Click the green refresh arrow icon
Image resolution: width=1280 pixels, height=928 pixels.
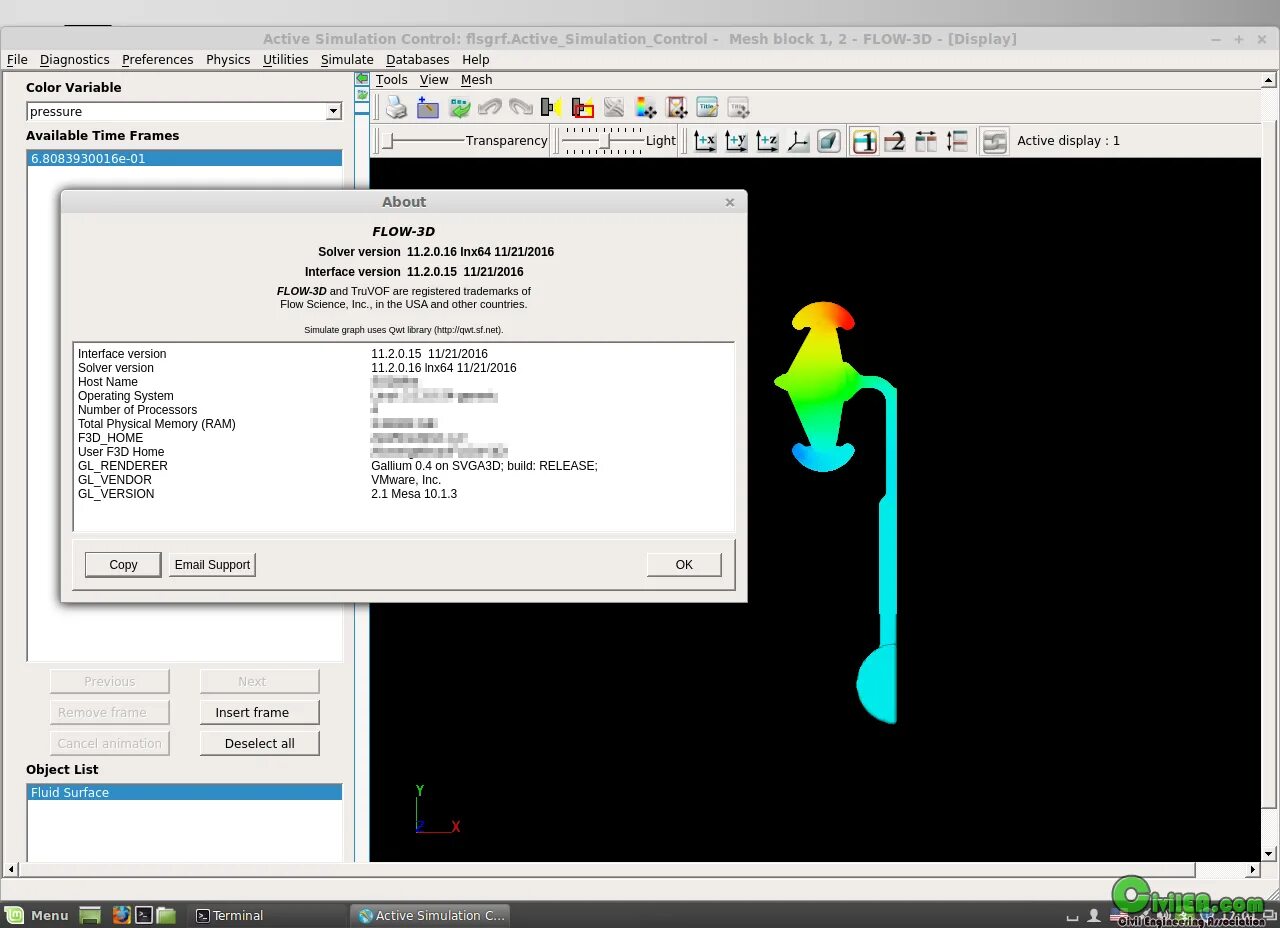[x=459, y=108]
